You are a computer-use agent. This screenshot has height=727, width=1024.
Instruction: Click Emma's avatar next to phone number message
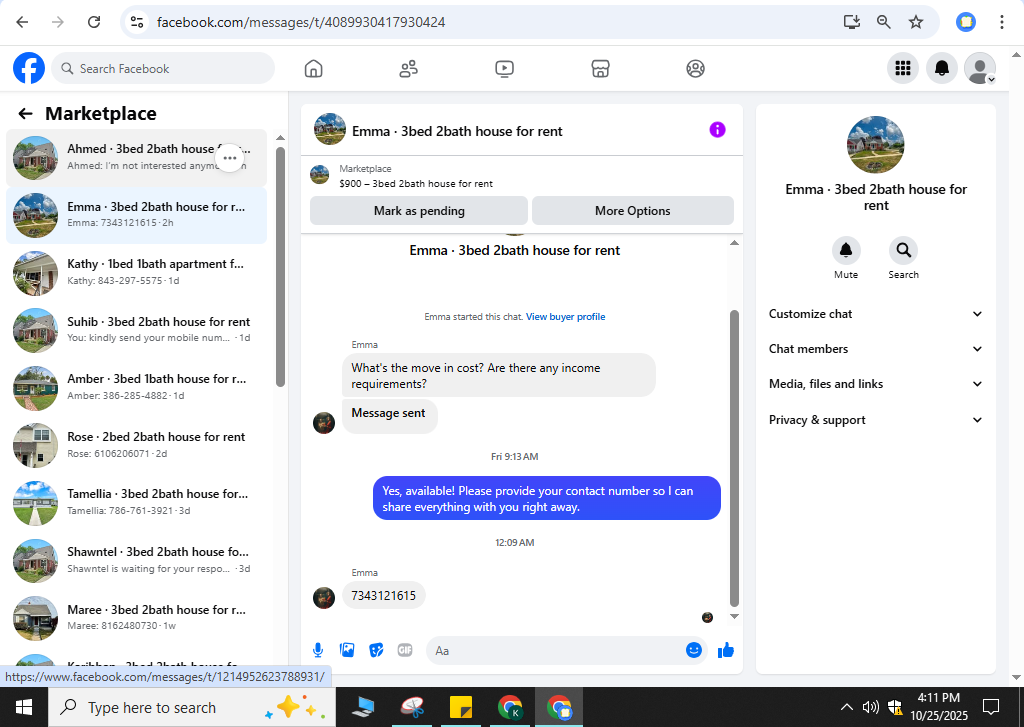324,597
